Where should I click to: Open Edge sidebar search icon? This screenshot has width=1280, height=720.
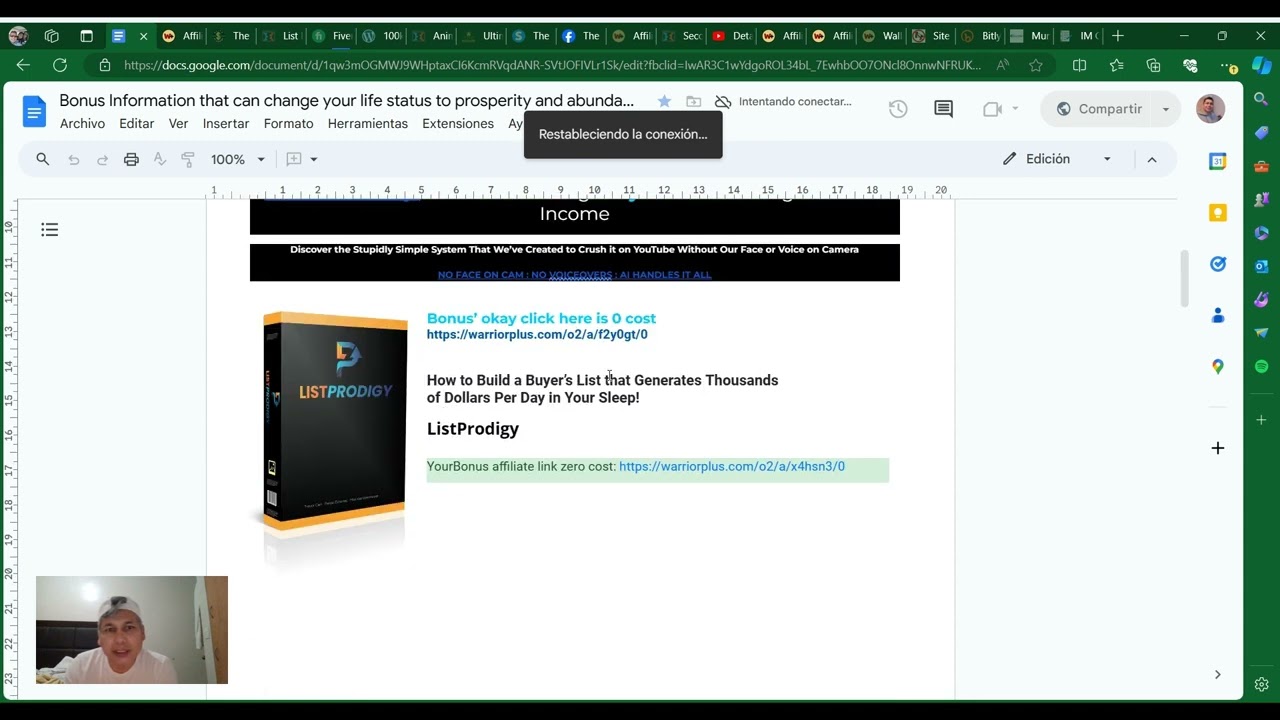click(1261, 99)
